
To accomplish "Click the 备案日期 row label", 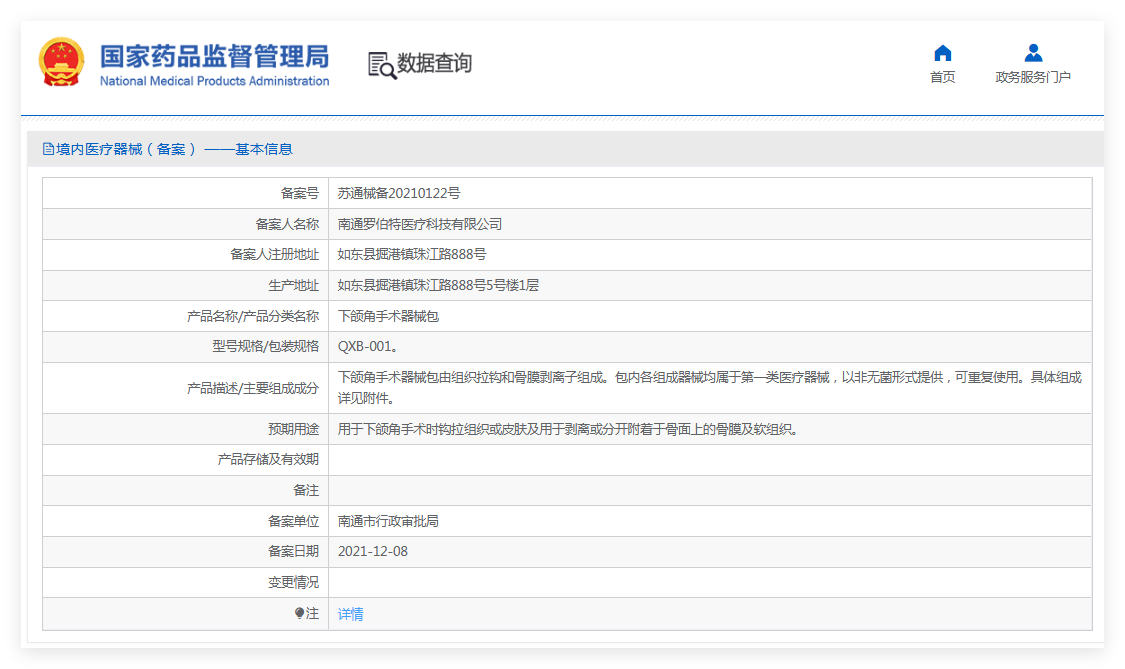I will click(x=293, y=551).
